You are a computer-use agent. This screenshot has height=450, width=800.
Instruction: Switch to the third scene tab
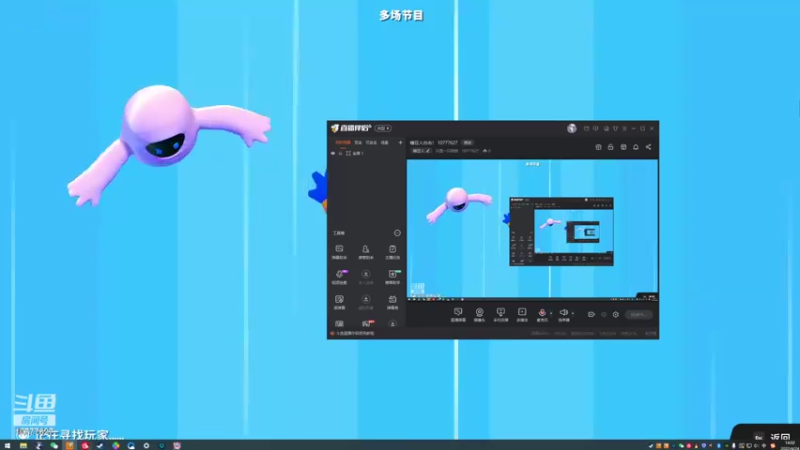(x=371, y=143)
